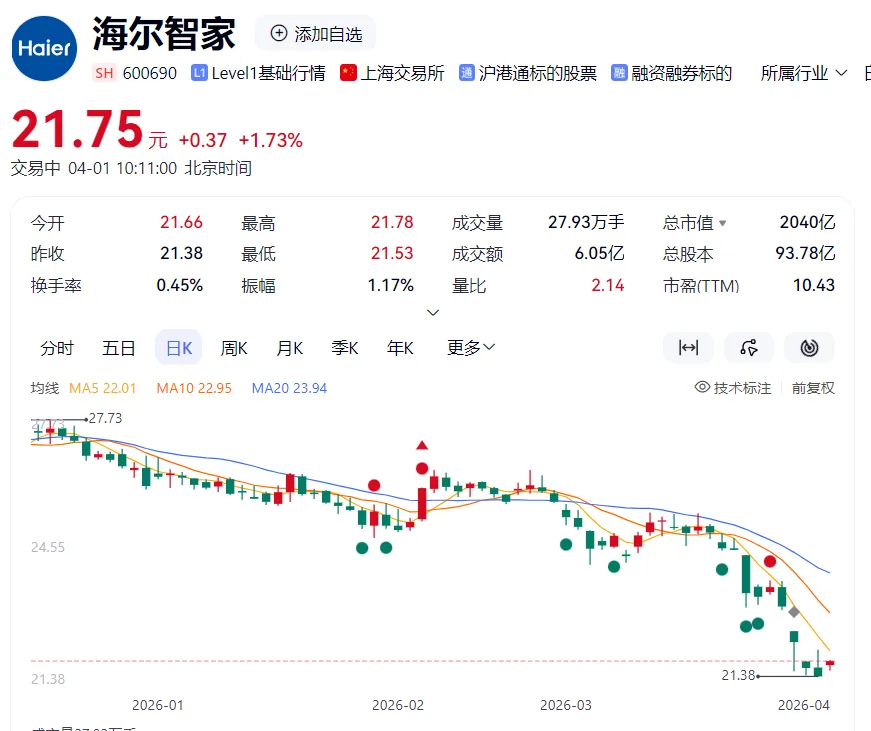Switch to 分时 chart tab
The width and height of the screenshot is (871, 731).
(57, 348)
